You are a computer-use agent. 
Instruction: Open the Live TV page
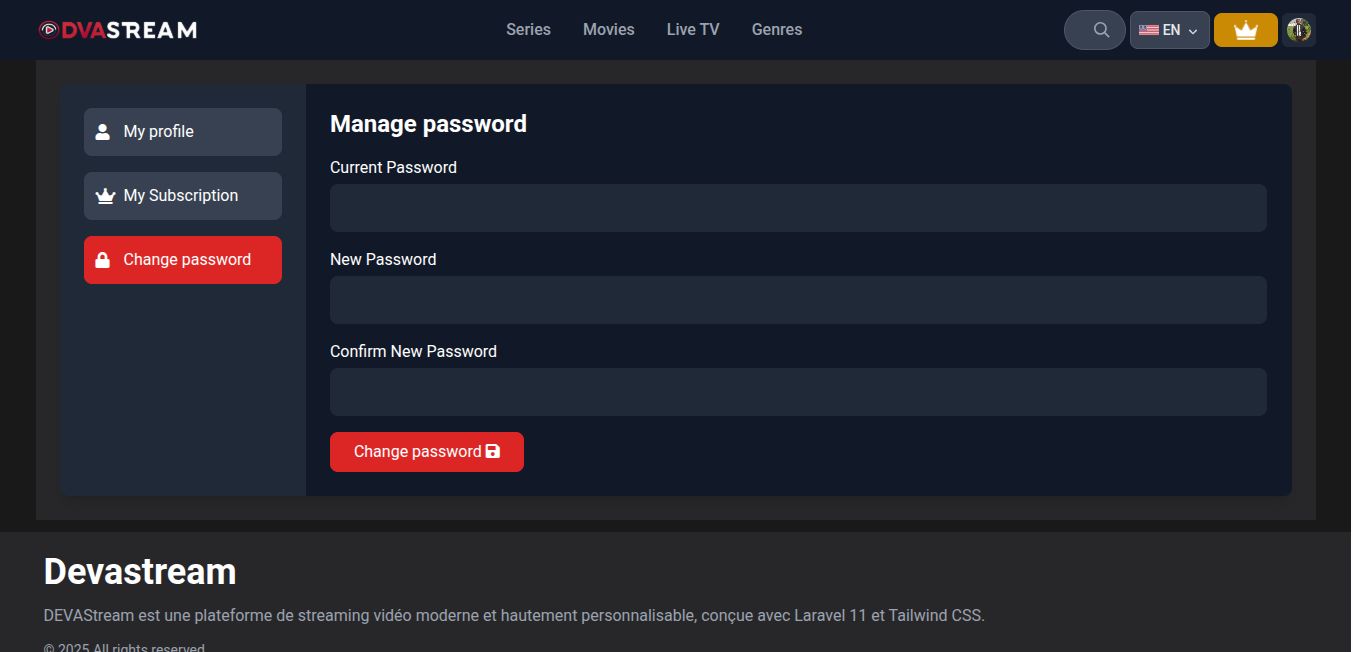pyautogui.click(x=693, y=30)
